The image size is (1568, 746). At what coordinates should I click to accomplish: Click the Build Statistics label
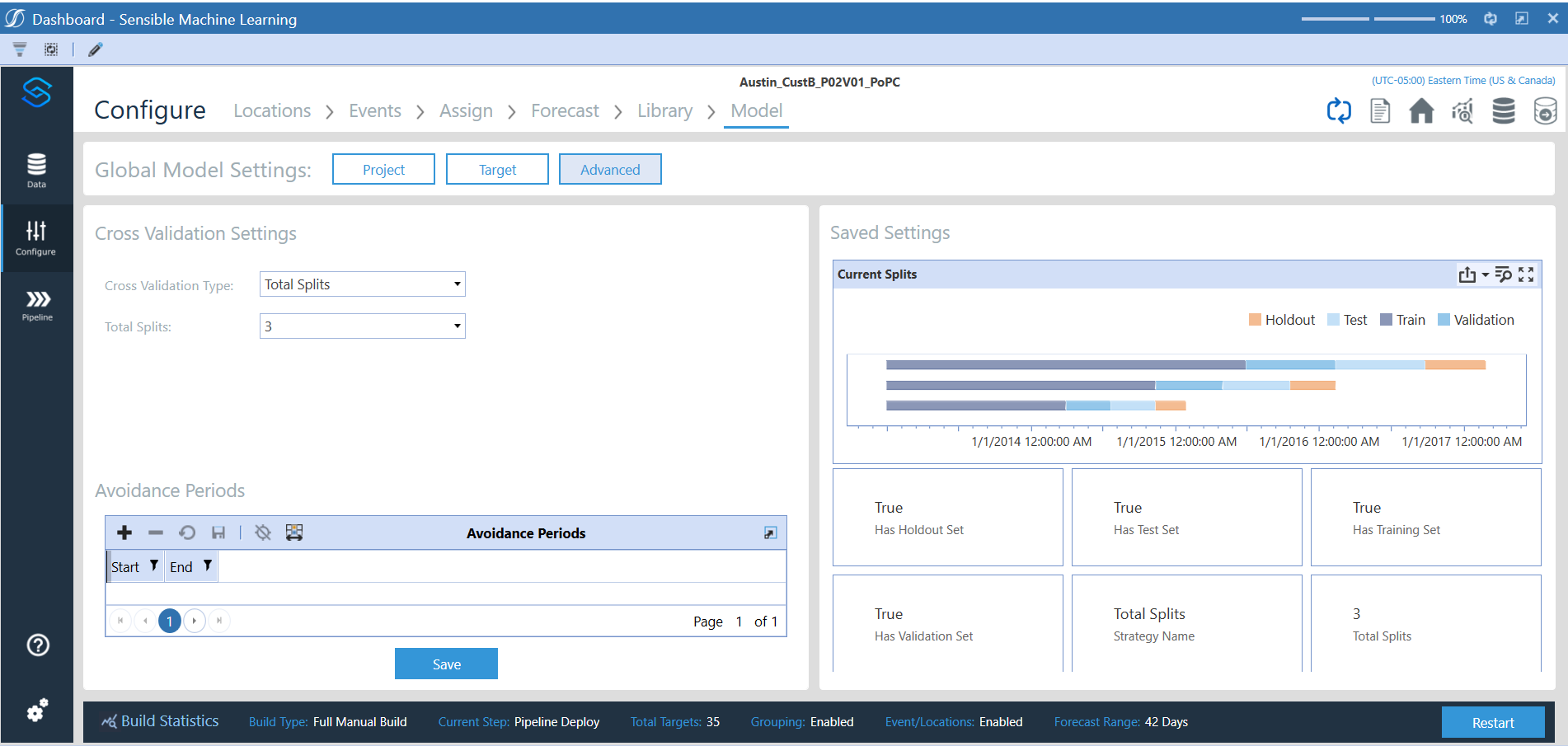coord(170,721)
